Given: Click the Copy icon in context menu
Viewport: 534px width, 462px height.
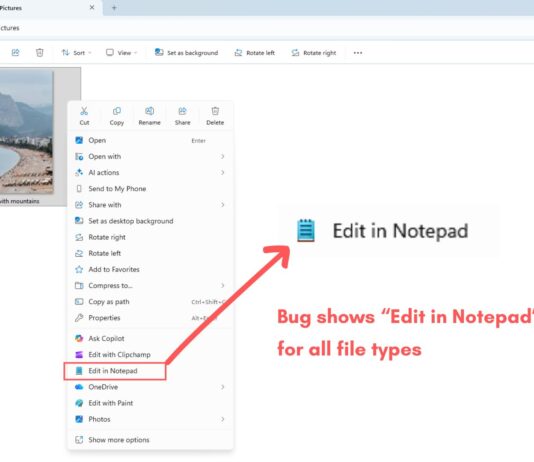Looking at the screenshot, I should pyautogui.click(x=116, y=116).
